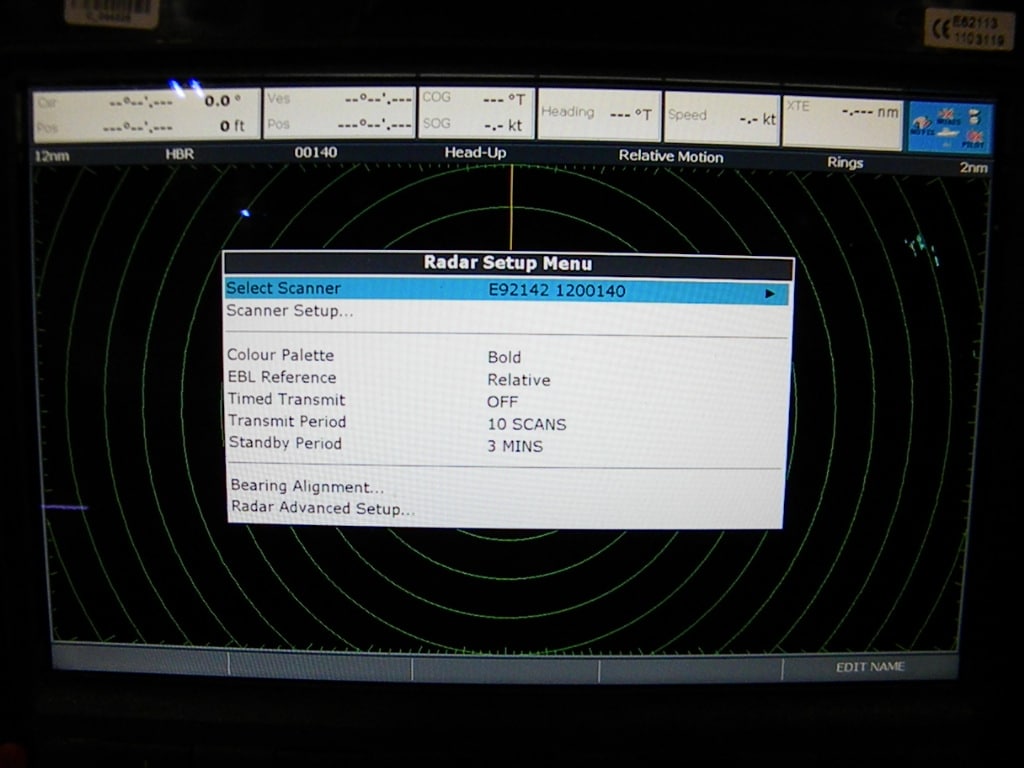Viewport: 1024px width, 768px height.
Task: Open the Colour Palette selector
Action: (281, 356)
